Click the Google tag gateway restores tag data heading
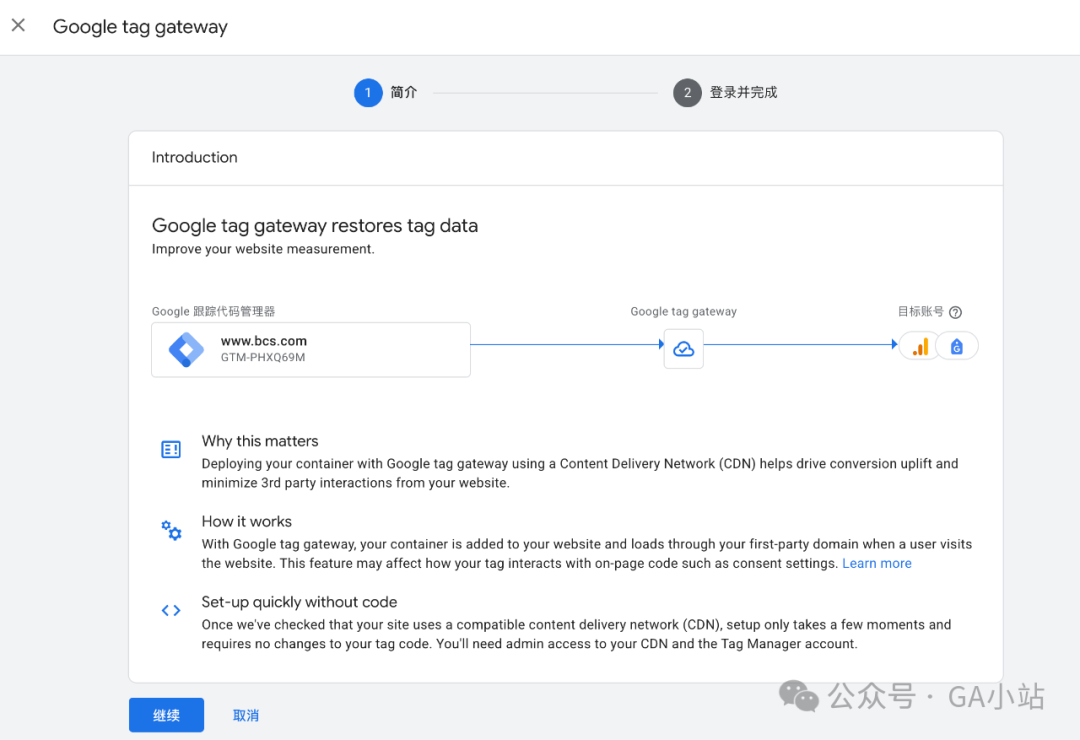This screenshot has height=740, width=1080. (315, 225)
